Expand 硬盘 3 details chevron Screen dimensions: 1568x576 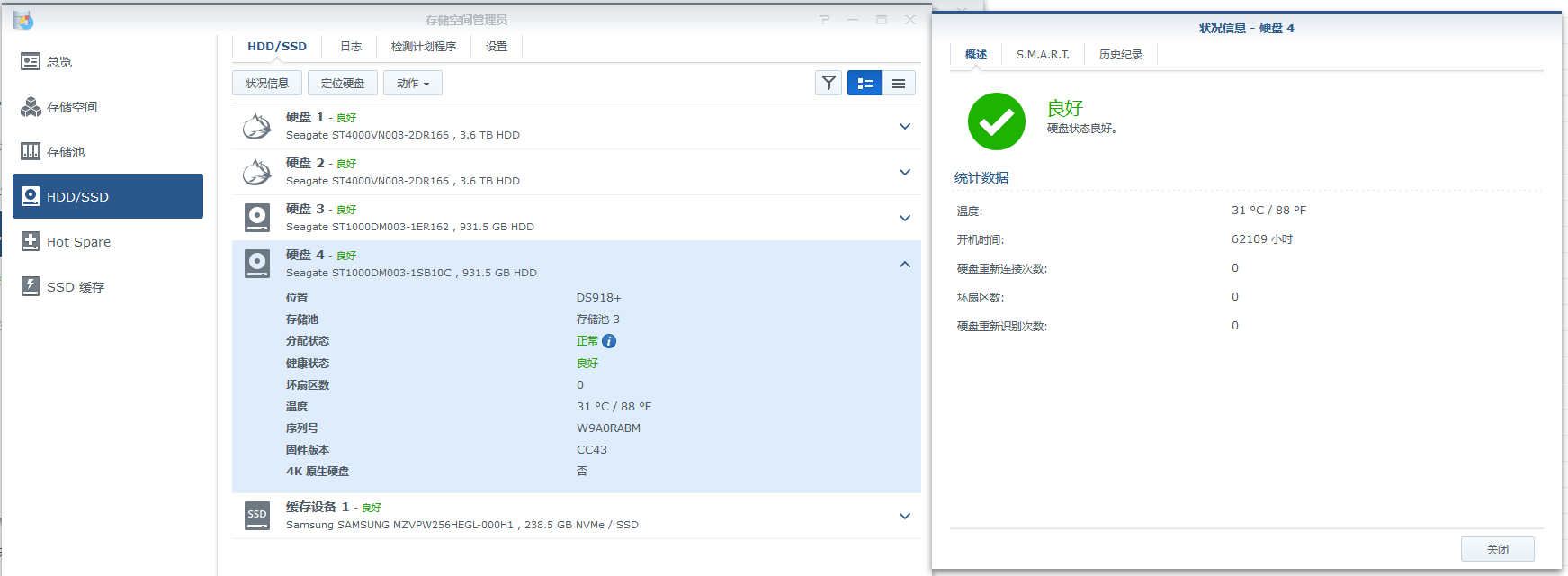[905, 218]
